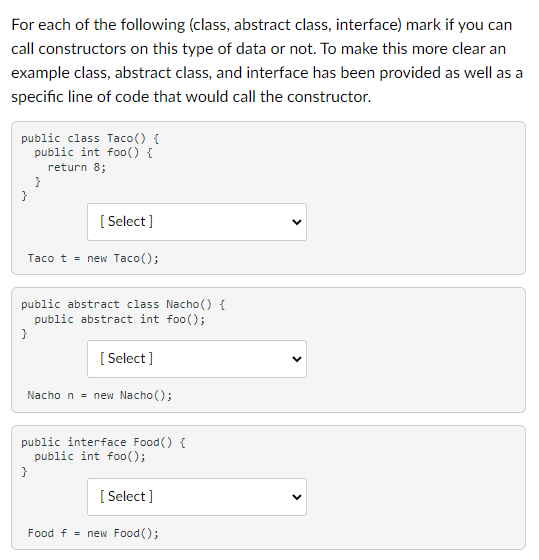Screen dimensions: 539x560
Task: Click the 'public interface Food() {' declaration
Action: [x=103, y=442]
